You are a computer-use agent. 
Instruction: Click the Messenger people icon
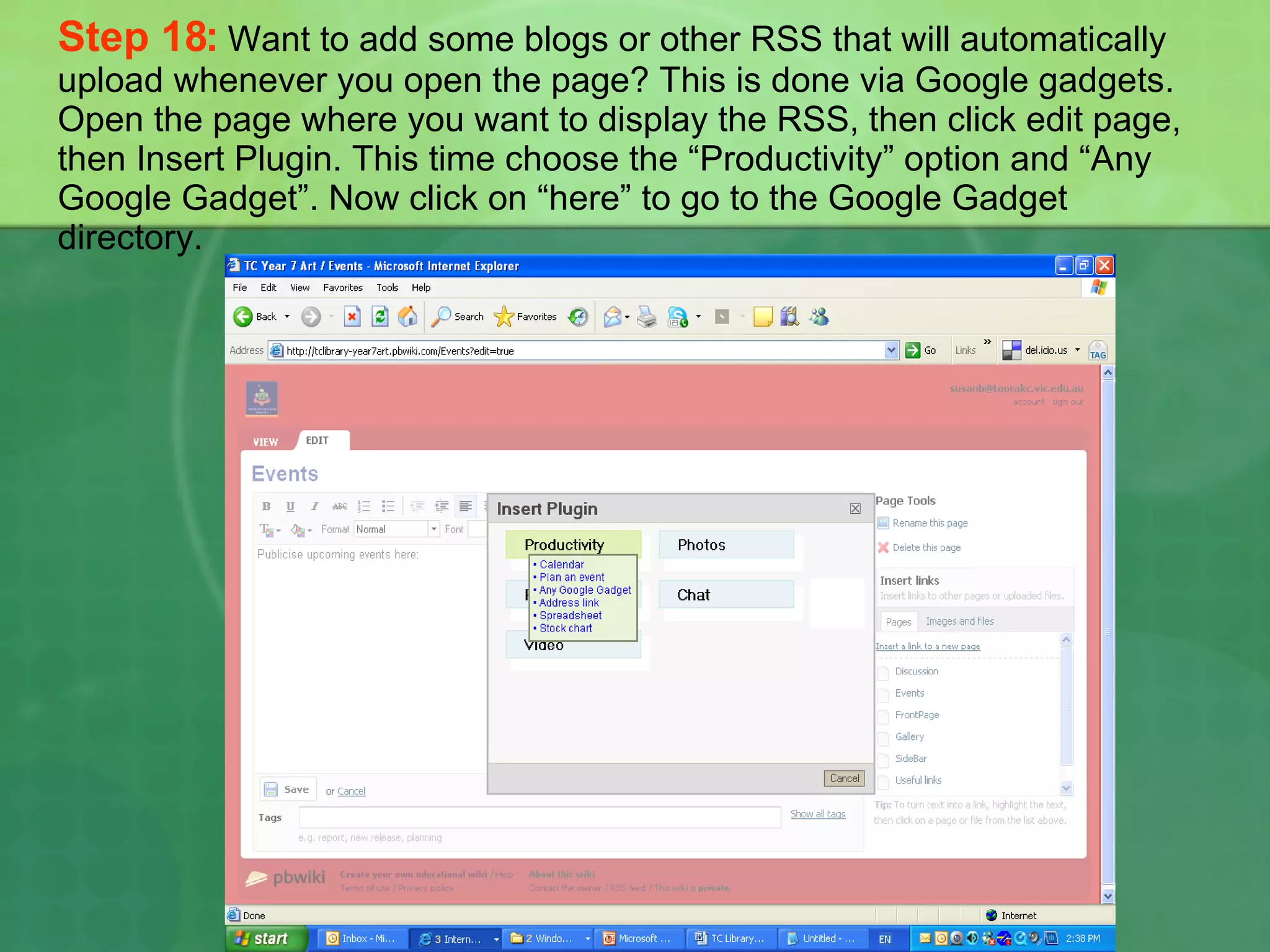click(819, 317)
